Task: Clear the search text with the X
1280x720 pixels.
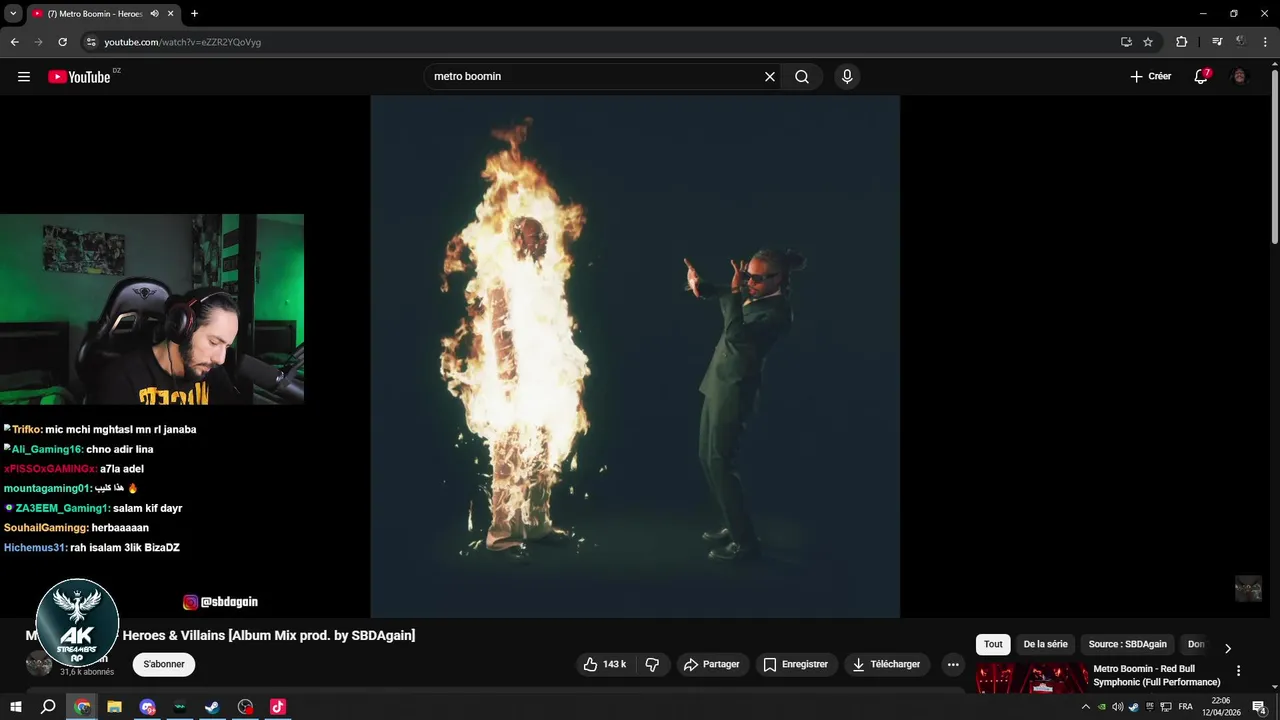Action: coord(770,77)
